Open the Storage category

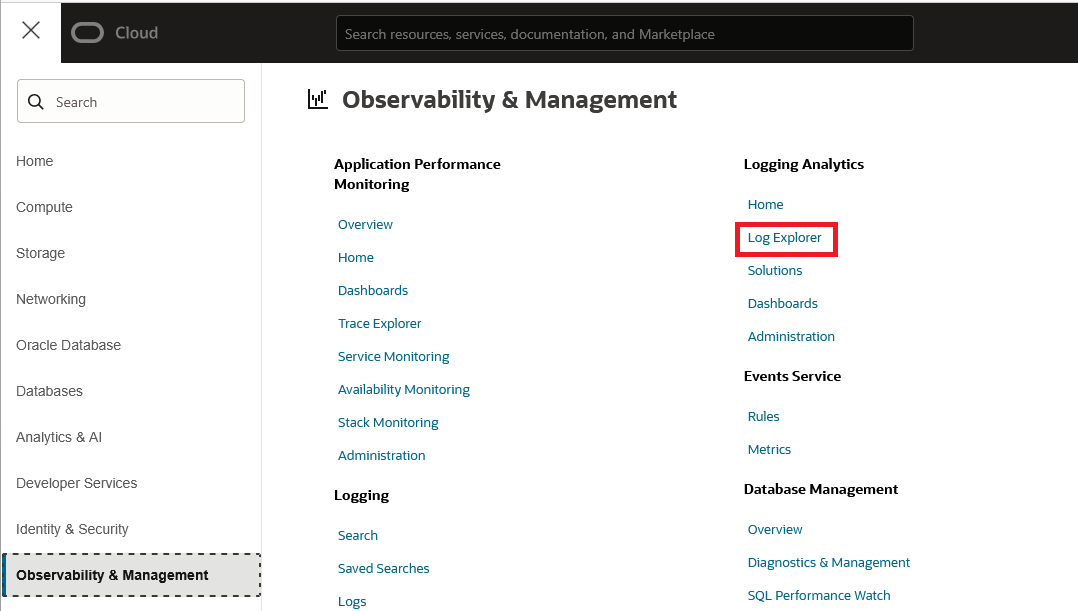41,253
